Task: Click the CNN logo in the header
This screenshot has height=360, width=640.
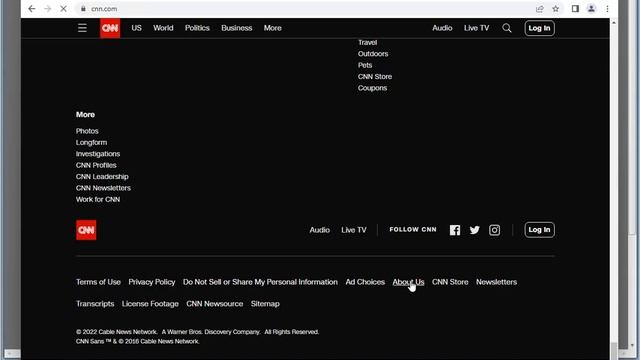Action: click(110, 28)
